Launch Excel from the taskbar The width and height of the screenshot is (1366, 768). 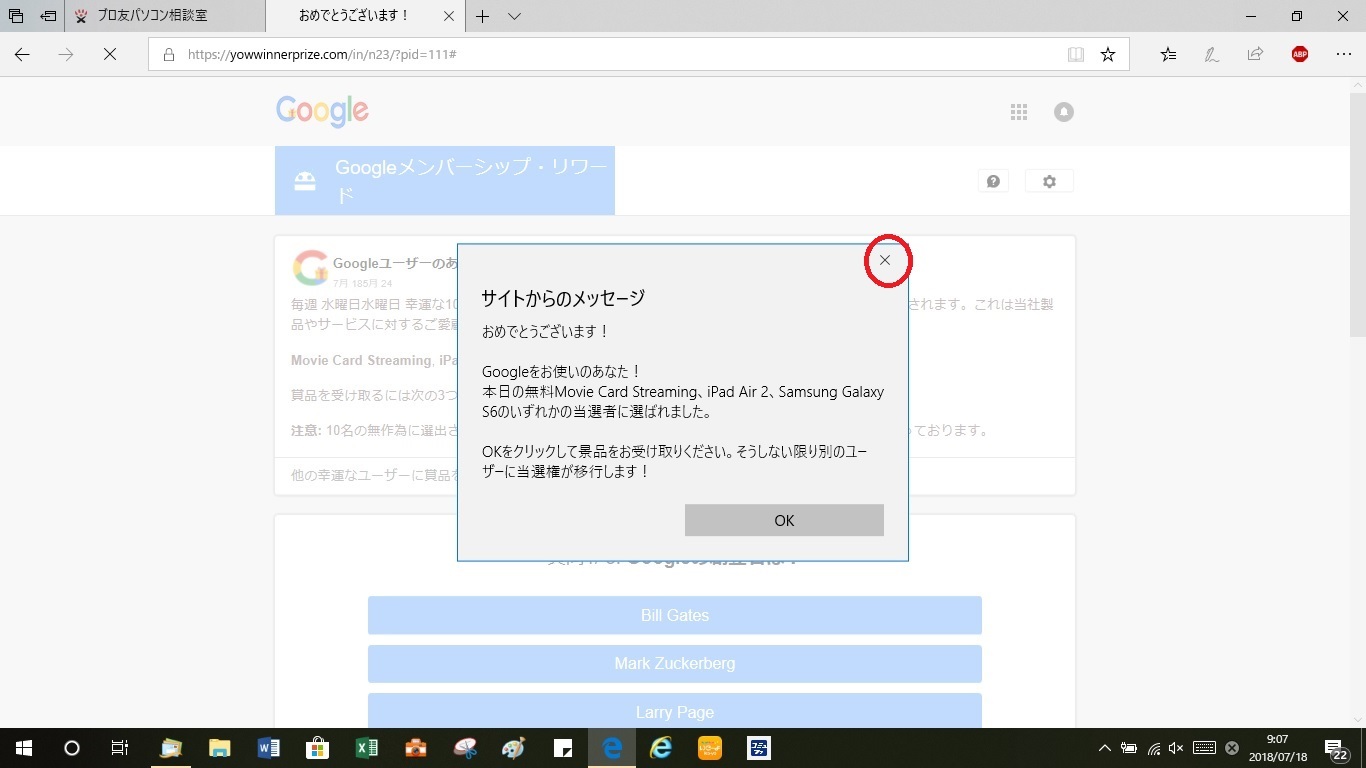click(367, 748)
